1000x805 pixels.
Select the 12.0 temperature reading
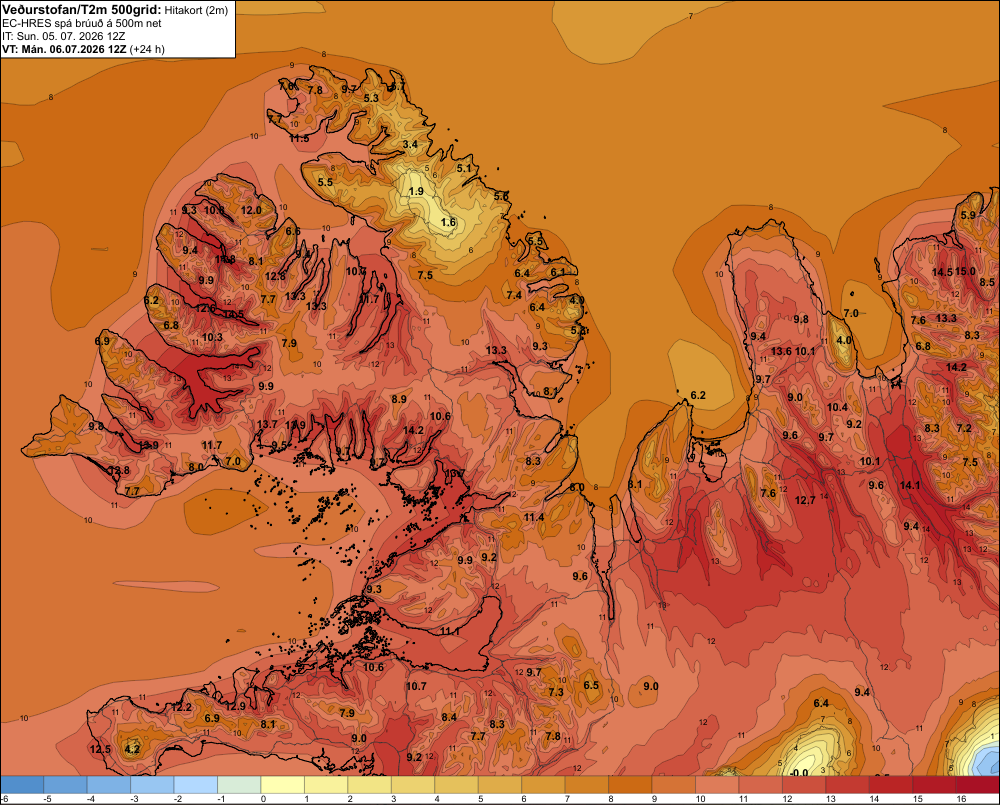(251, 210)
